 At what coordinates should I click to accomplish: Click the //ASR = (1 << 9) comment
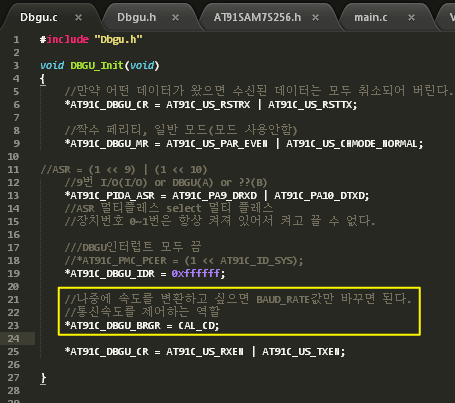click(124, 170)
